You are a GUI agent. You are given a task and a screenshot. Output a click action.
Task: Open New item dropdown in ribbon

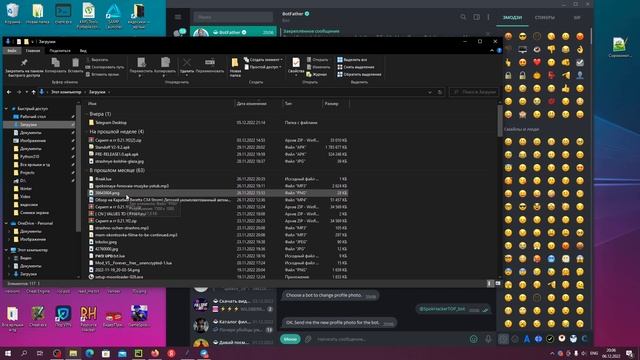click(263, 60)
